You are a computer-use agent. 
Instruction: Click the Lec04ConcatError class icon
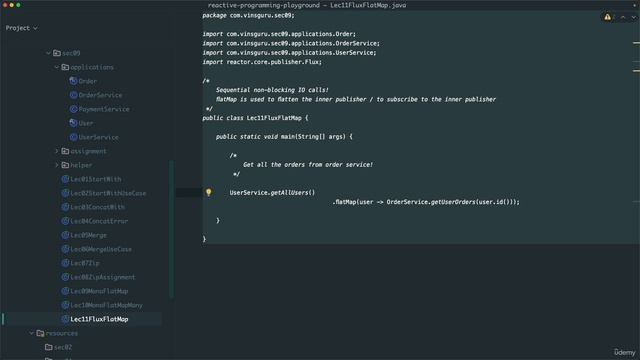point(65,221)
